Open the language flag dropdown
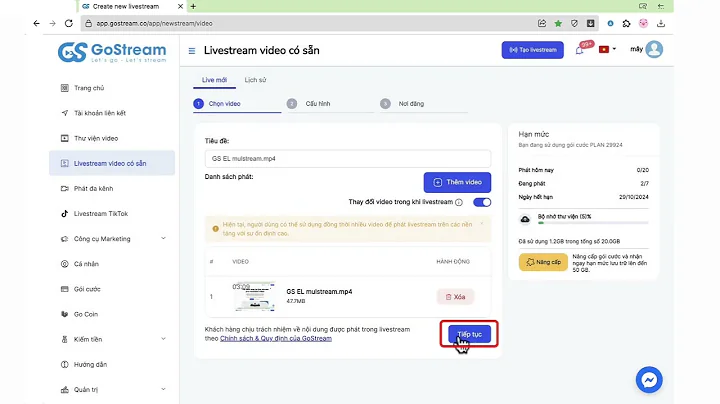The height and width of the screenshot is (404, 720). (x=607, y=50)
